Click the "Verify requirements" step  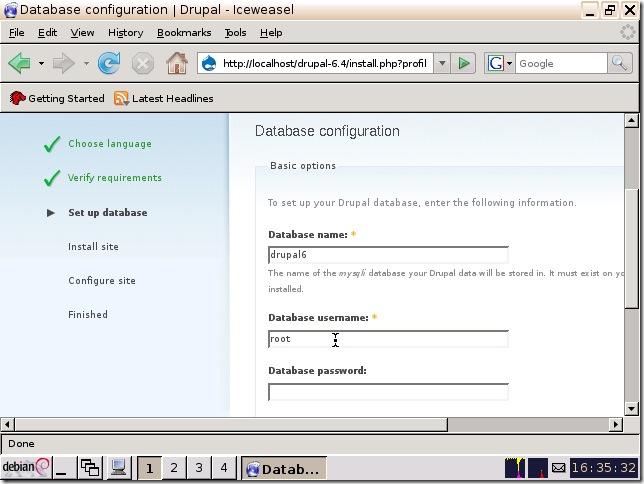(x=115, y=177)
